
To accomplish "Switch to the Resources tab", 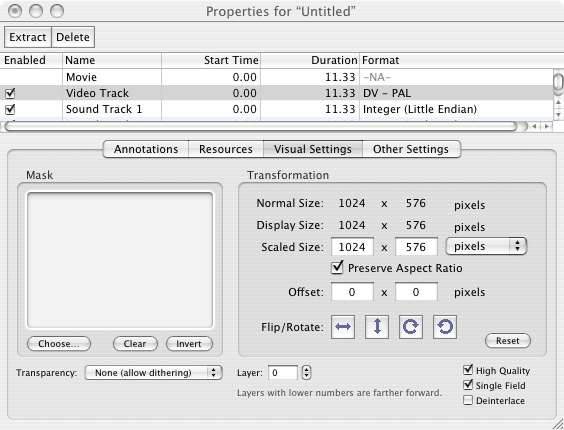I will tap(226, 149).
